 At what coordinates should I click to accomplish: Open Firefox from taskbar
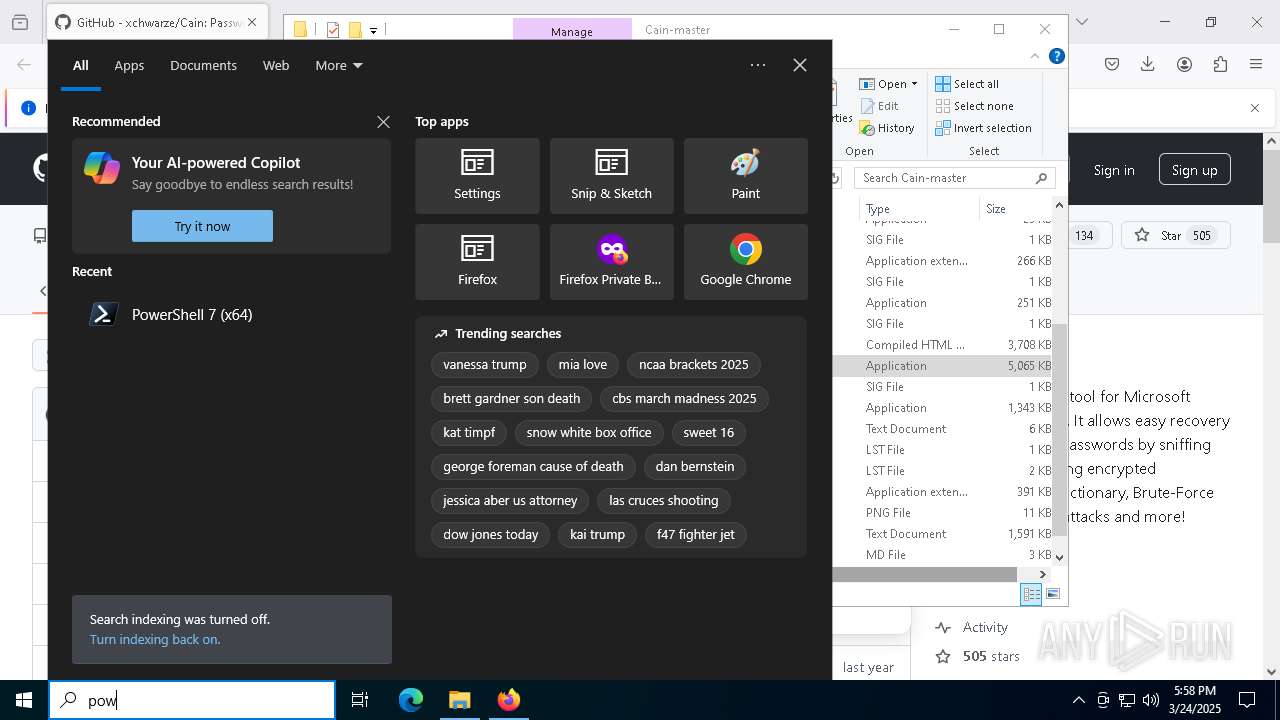tap(508, 700)
